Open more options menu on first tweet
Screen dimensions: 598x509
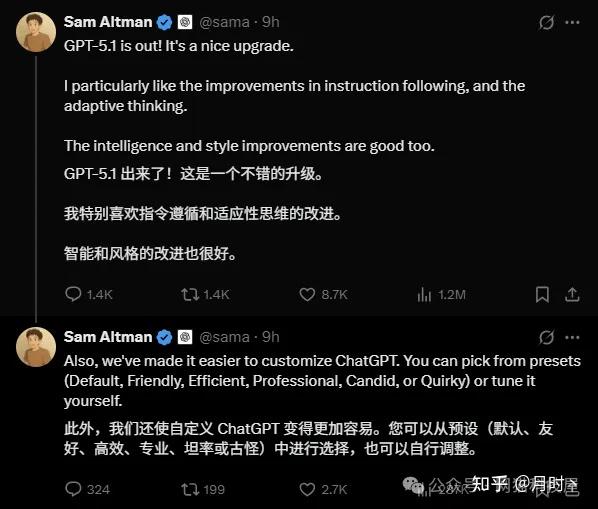click(x=572, y=22)
